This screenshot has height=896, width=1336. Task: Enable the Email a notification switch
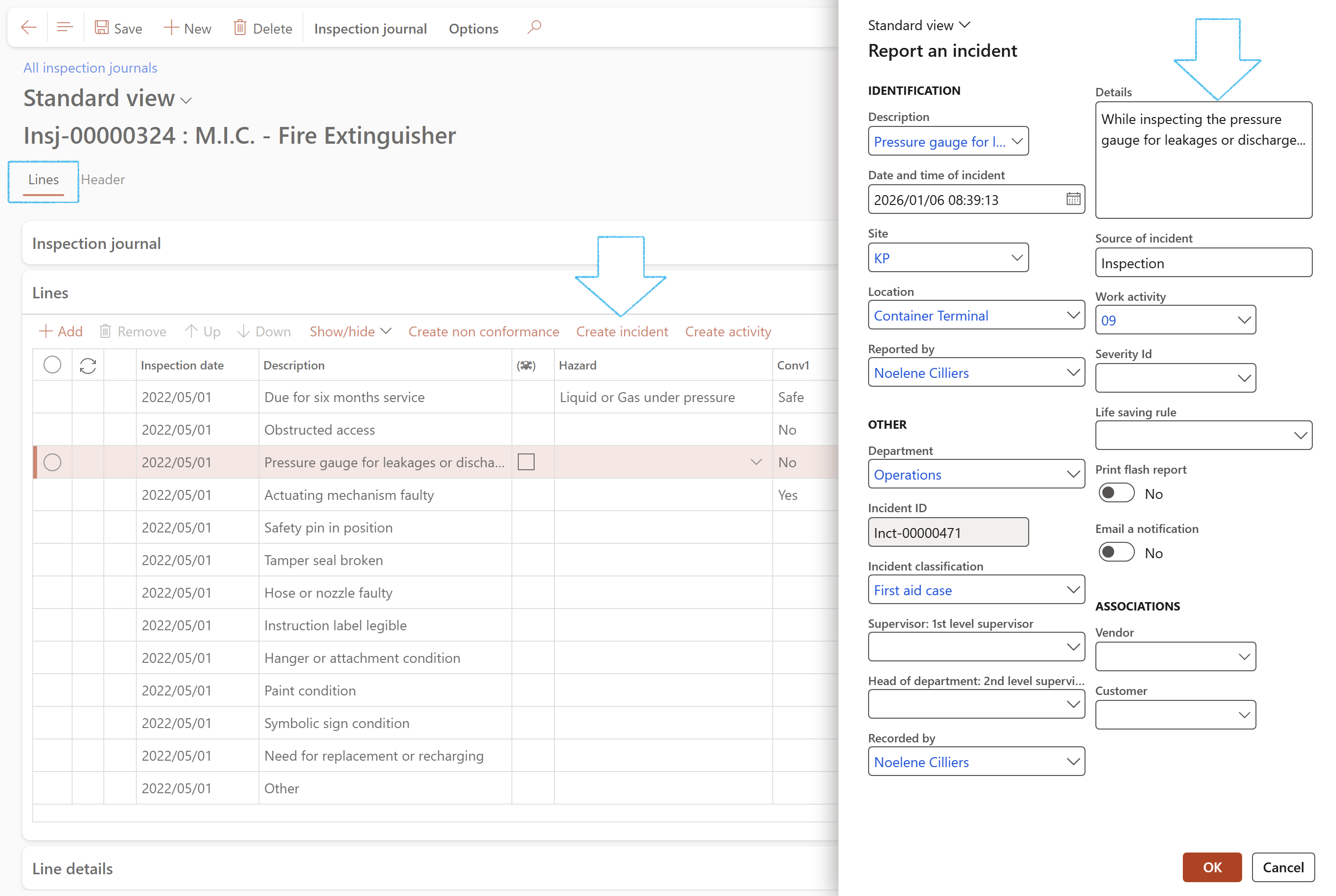(1116, 553)
